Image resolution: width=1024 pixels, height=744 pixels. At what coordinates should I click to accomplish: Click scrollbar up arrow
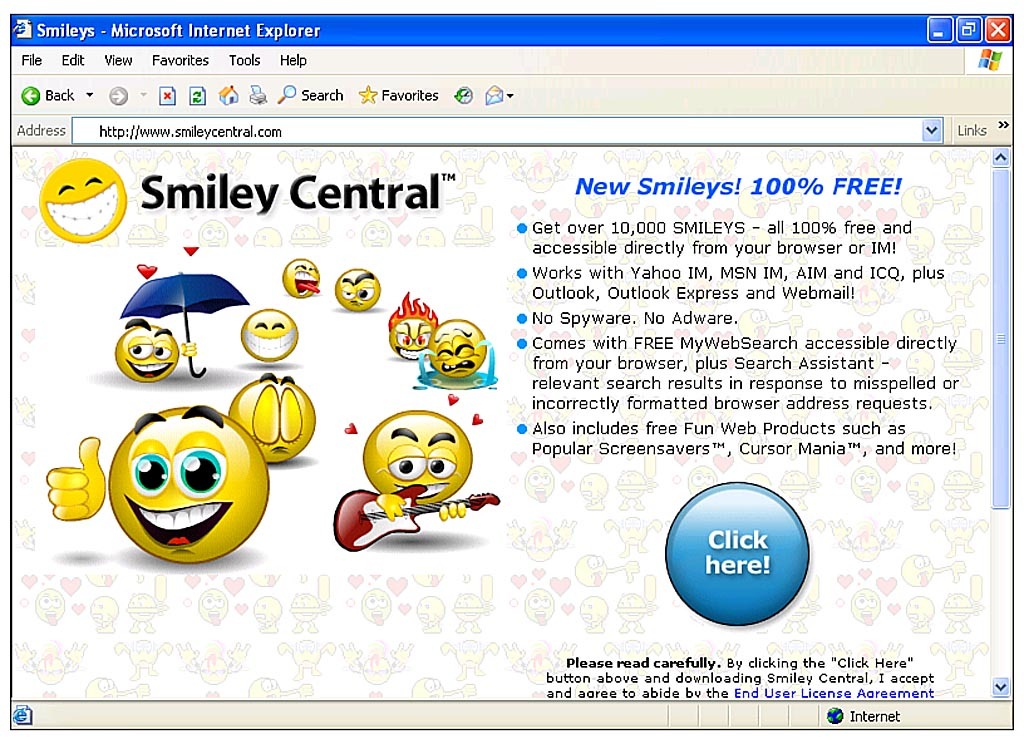[x=1000, y=157]
